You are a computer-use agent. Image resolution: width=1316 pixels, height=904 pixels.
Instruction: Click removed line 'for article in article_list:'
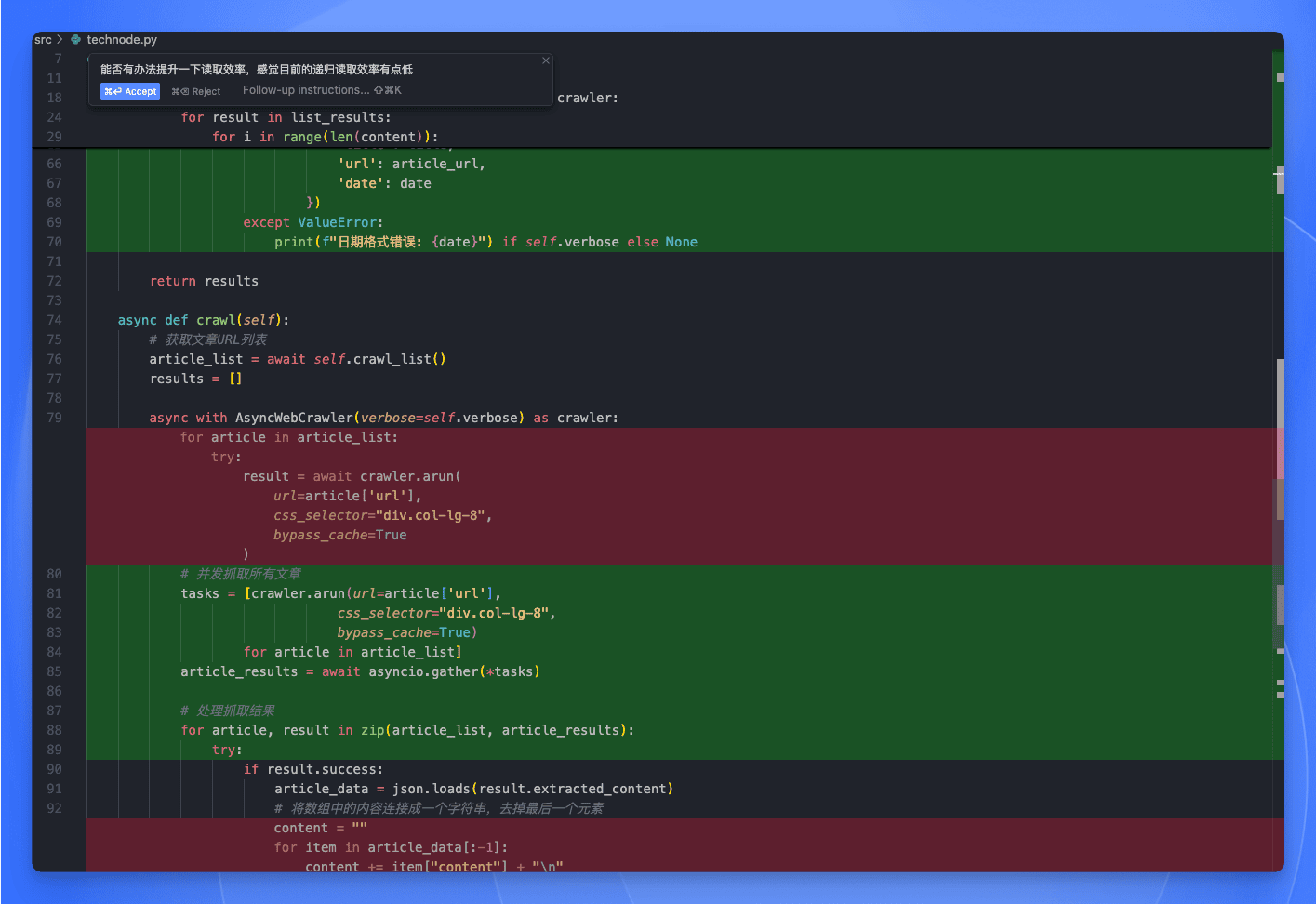pos(289,437)
